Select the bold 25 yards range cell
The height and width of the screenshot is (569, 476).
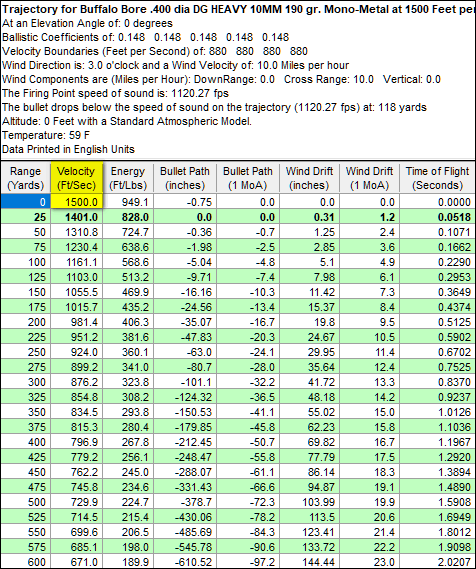25,217
